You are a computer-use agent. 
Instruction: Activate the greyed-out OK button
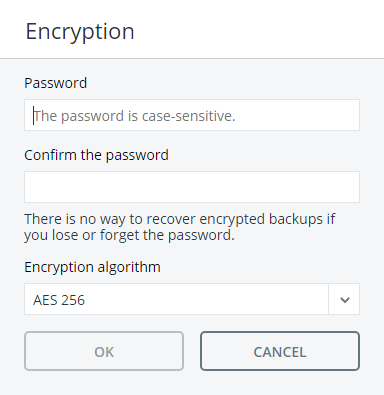tap(104, 351)
